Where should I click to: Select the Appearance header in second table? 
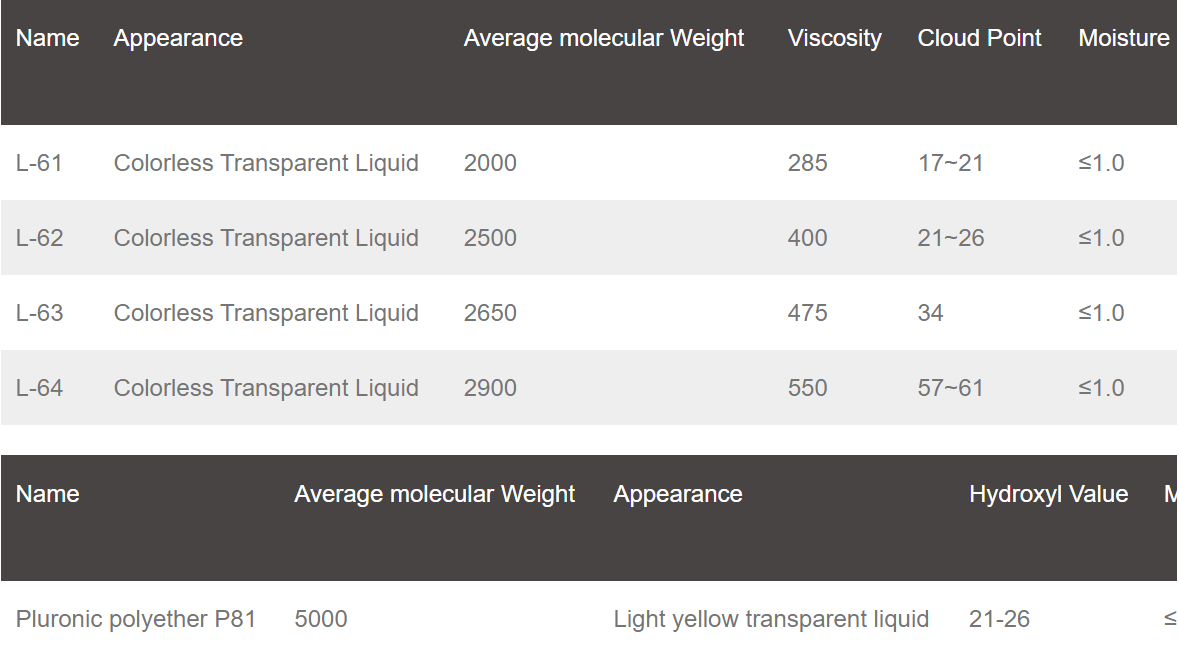[x=678, y=494]
